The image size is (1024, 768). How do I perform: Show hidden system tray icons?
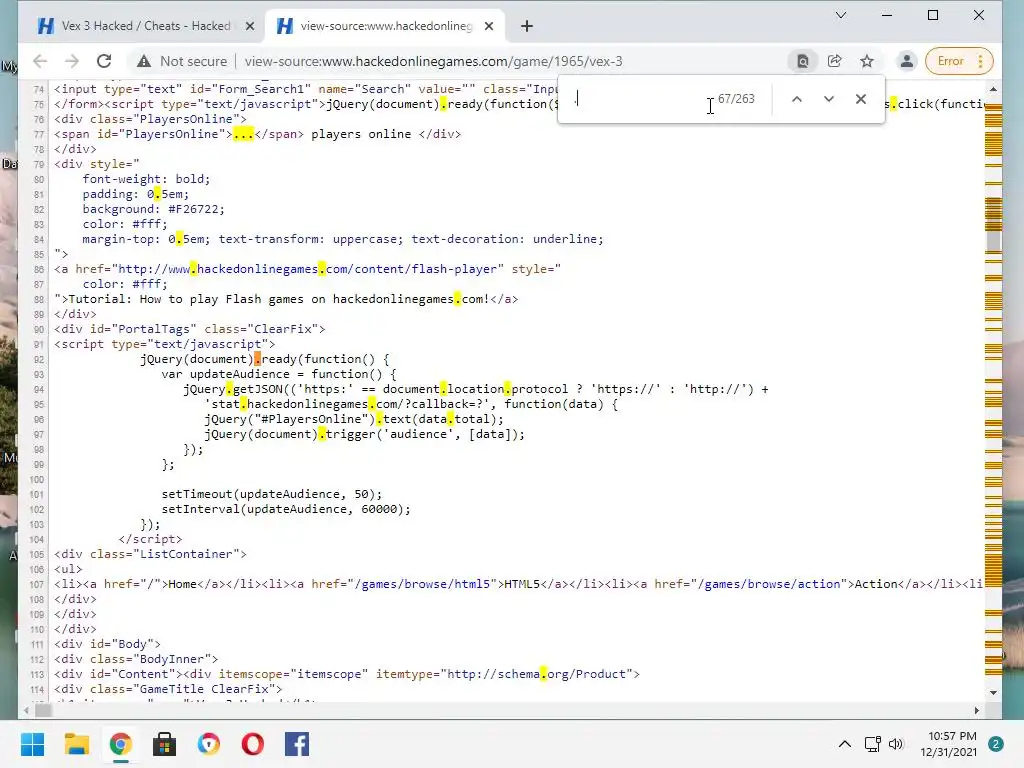tap(844, 744)
